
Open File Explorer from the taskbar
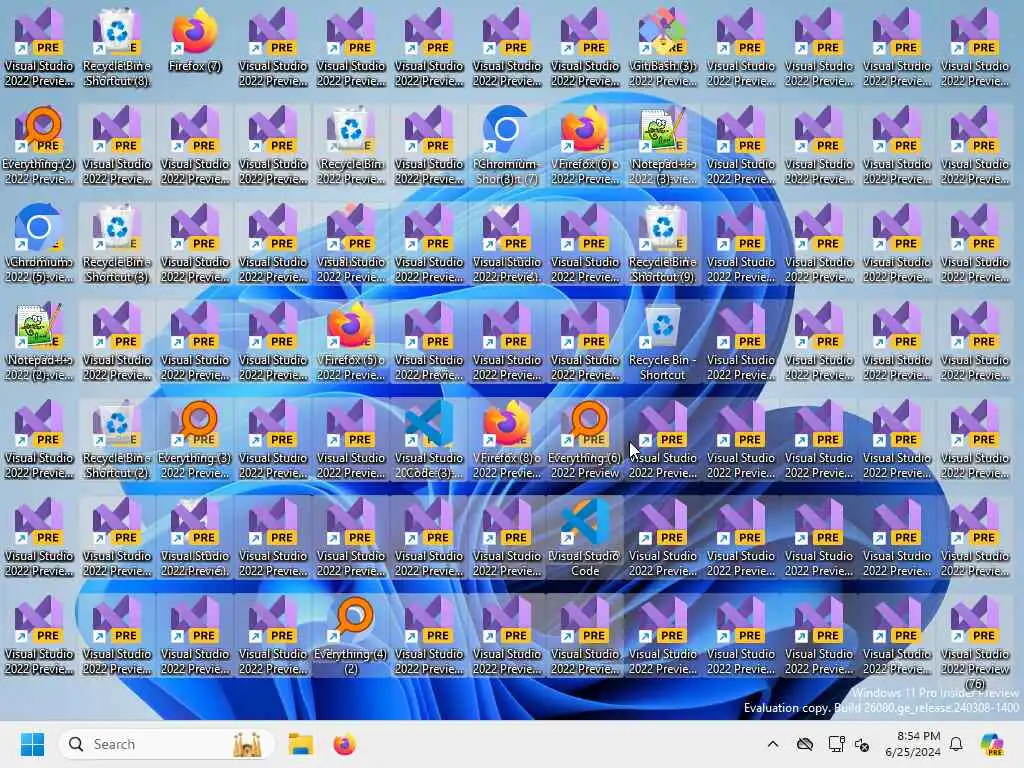click(301, 744)
